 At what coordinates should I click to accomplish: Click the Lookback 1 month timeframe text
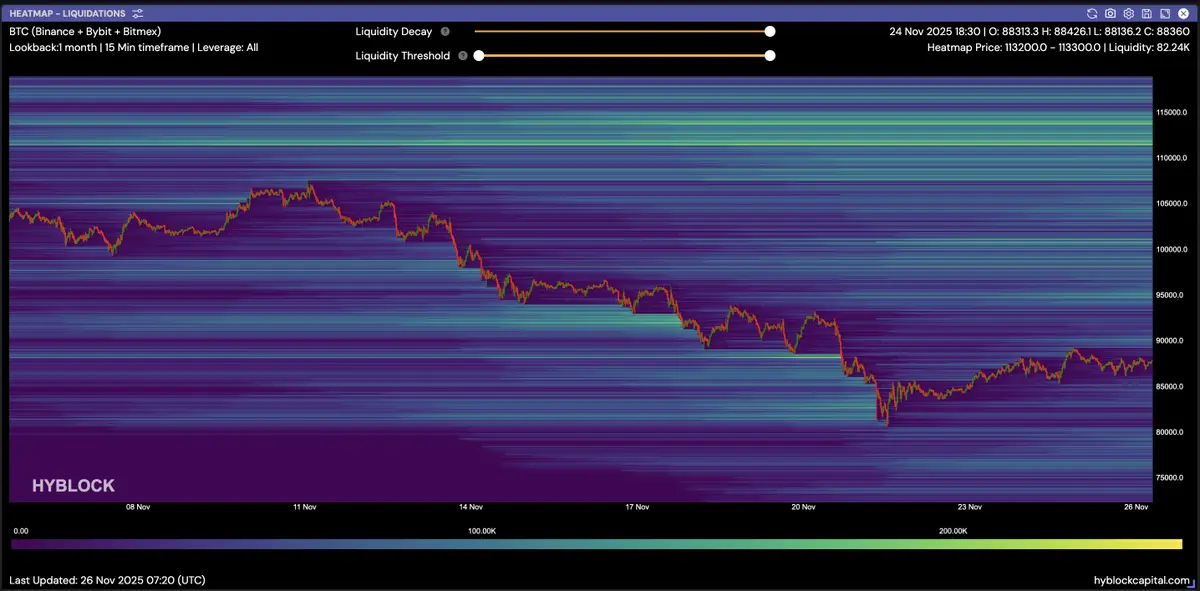click(133, 47)
